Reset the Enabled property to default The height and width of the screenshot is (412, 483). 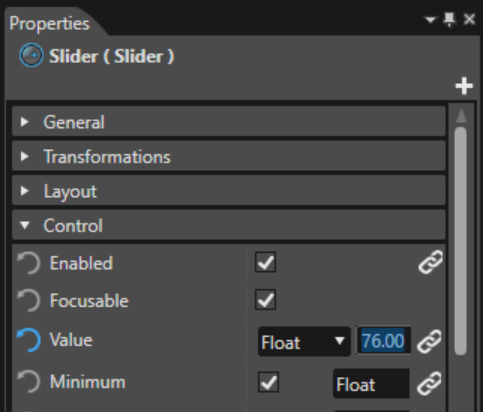(29, 263)
